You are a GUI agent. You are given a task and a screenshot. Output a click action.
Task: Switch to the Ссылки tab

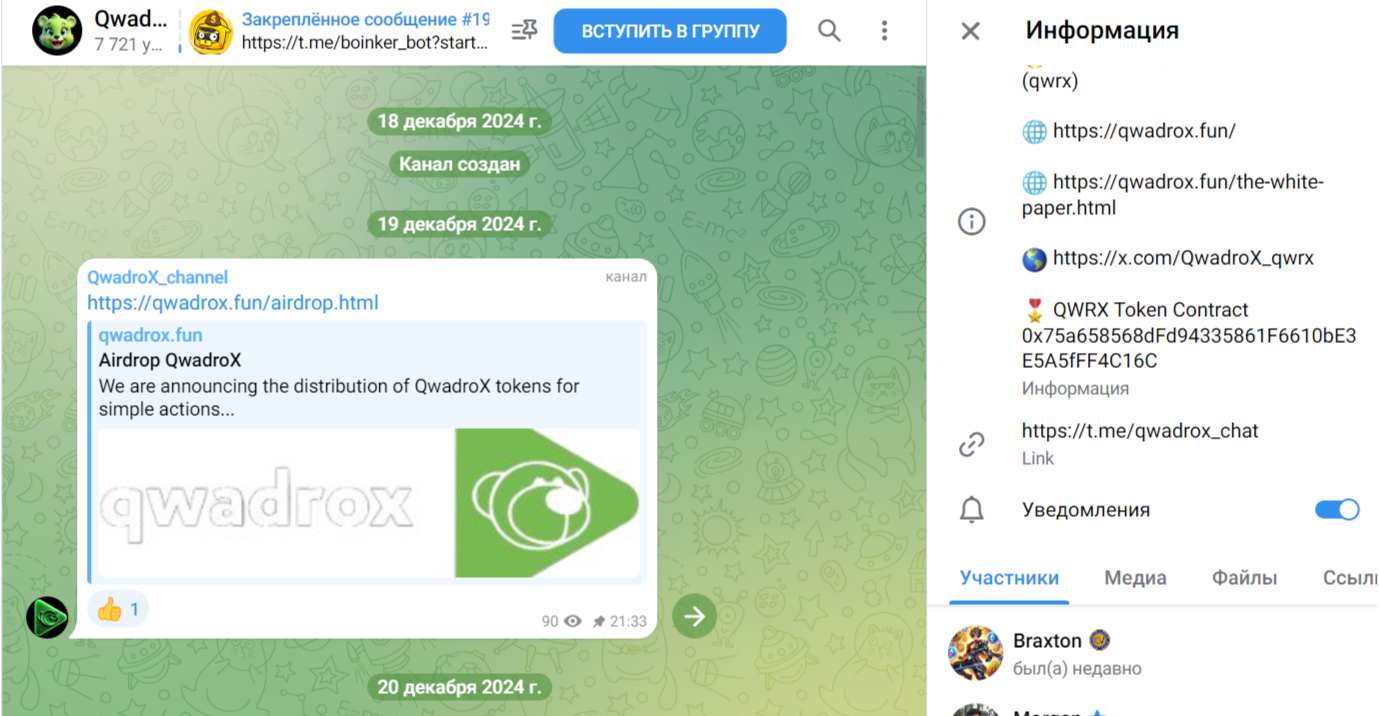click(x=1350, y=578)
